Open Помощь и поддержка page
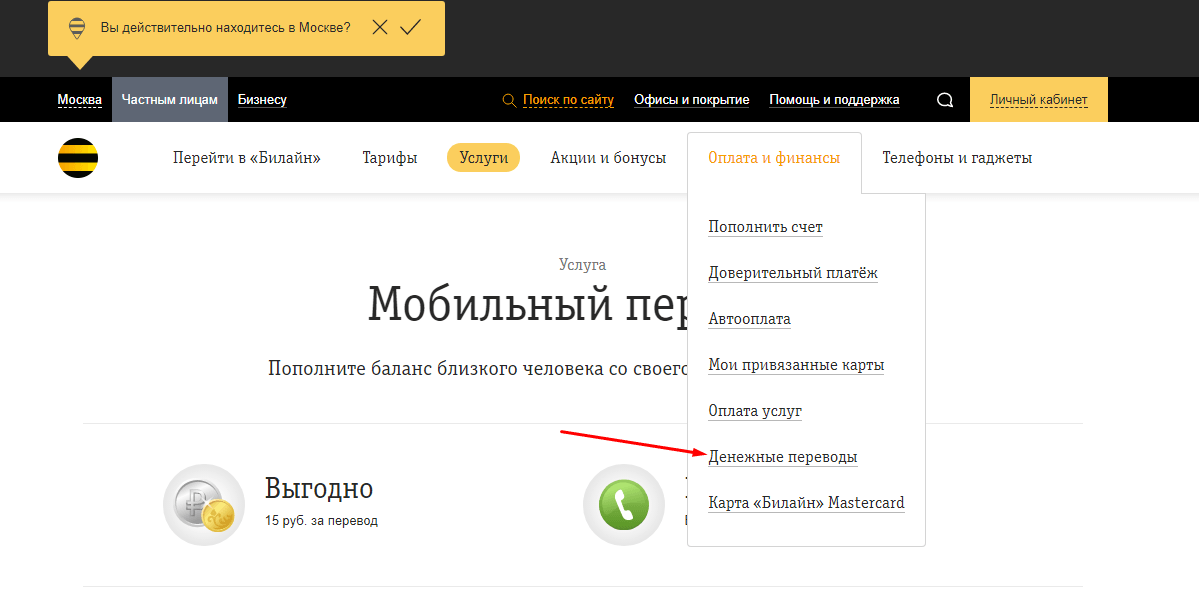 [x=834, y=99]
